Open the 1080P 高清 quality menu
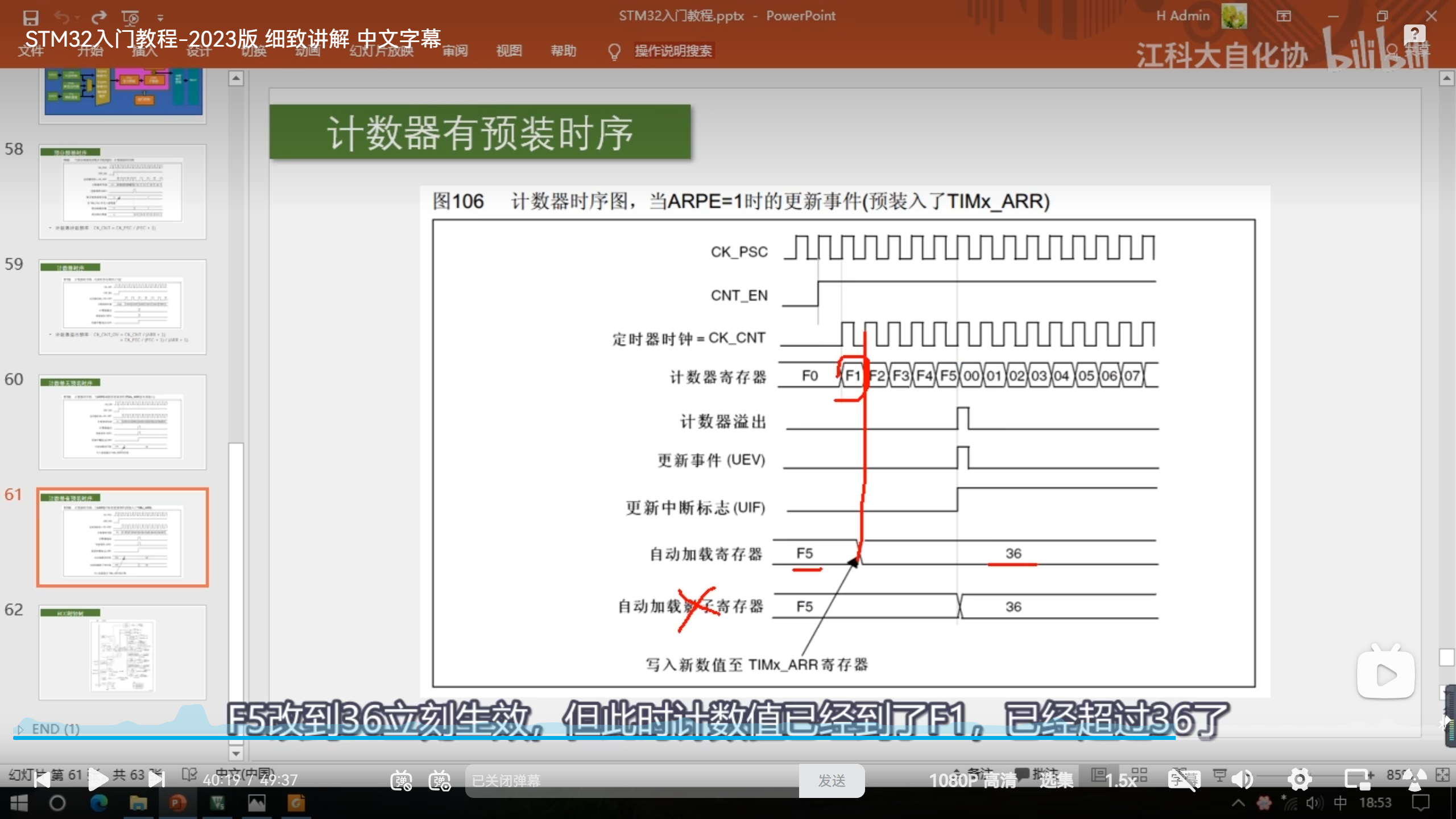1456x819 pixels. tap(973, 780)
